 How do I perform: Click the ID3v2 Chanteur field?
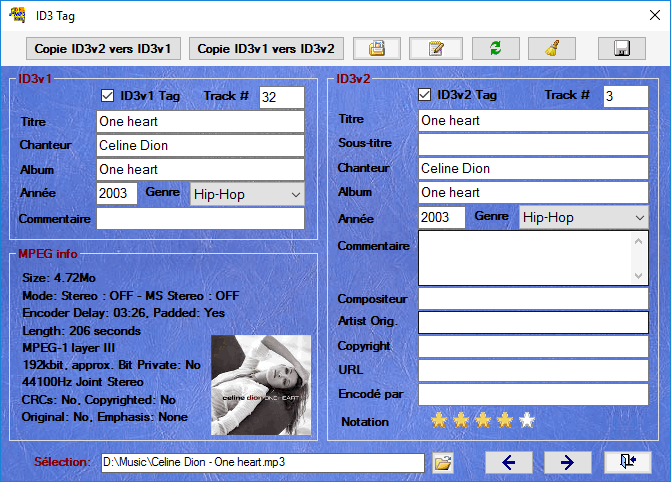click(533, 169)
